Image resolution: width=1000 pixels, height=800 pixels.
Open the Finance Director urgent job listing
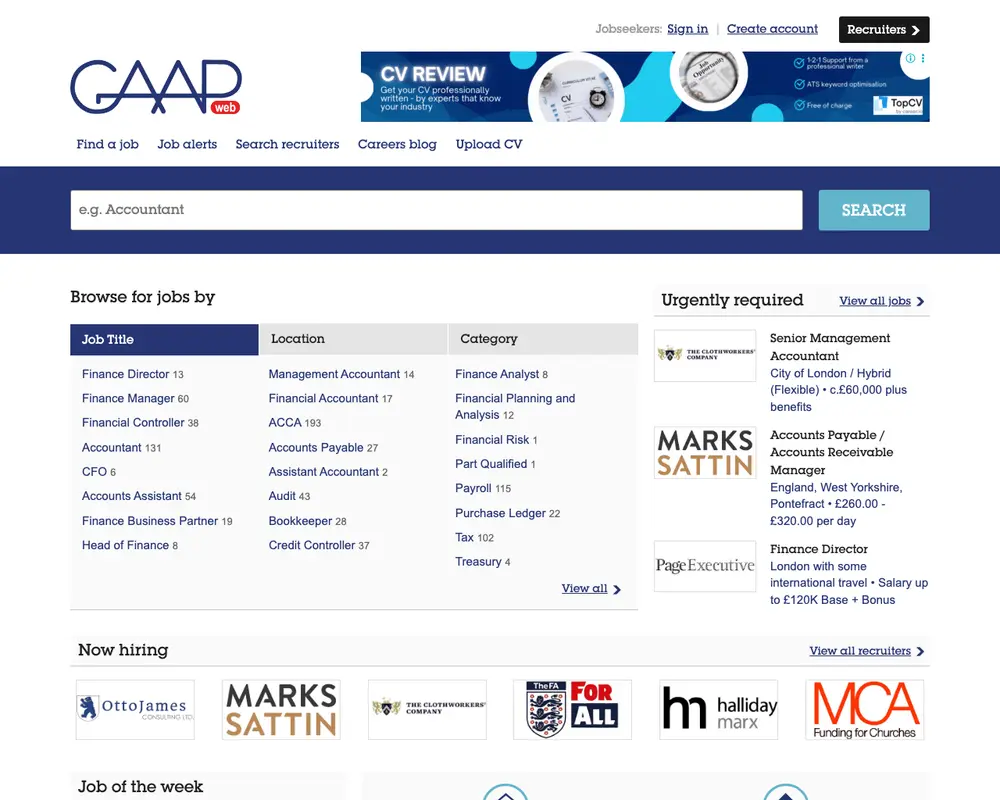click(819, 549)
